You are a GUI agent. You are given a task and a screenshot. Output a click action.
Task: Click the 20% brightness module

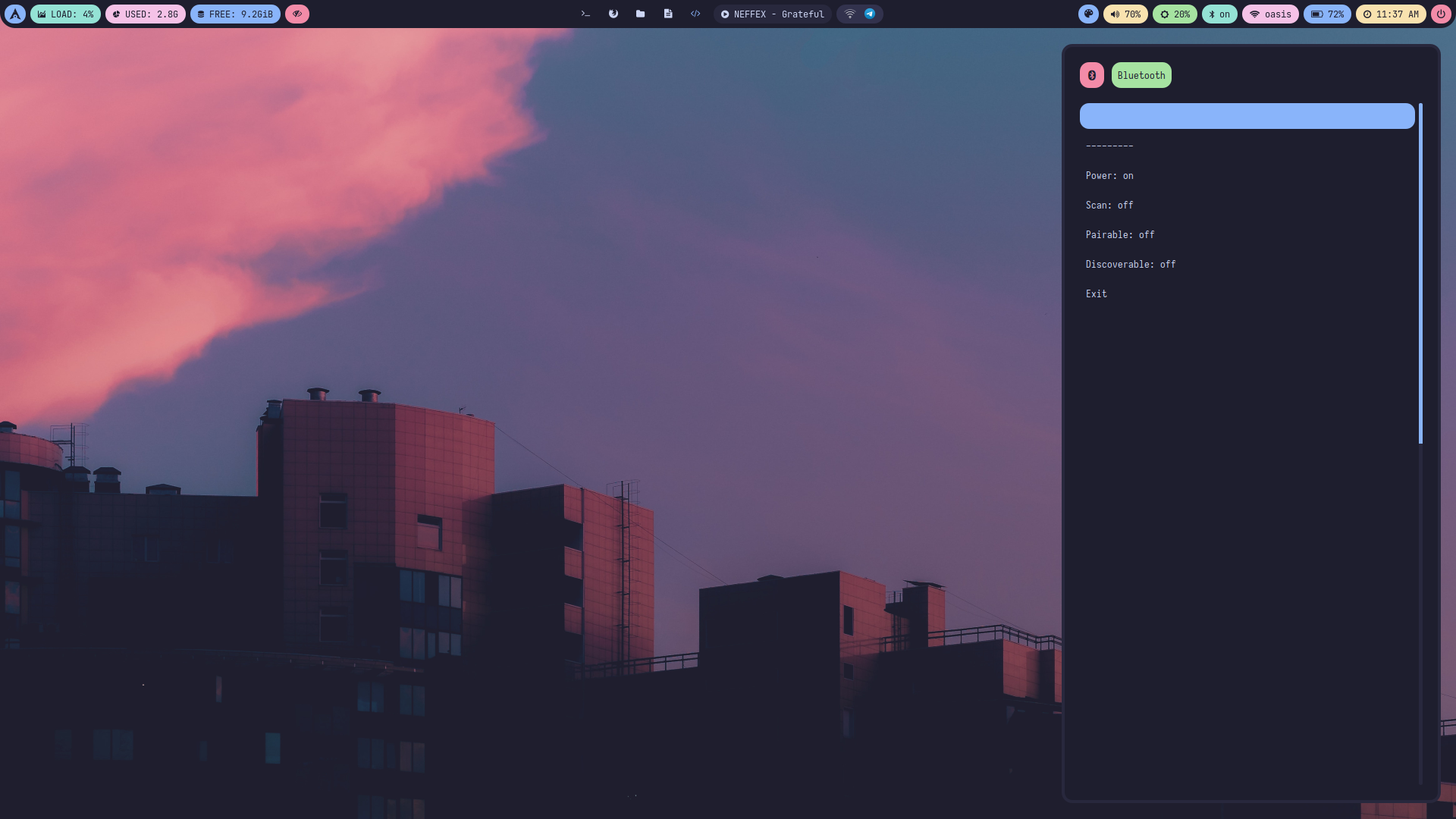[x=1175, y=14]
